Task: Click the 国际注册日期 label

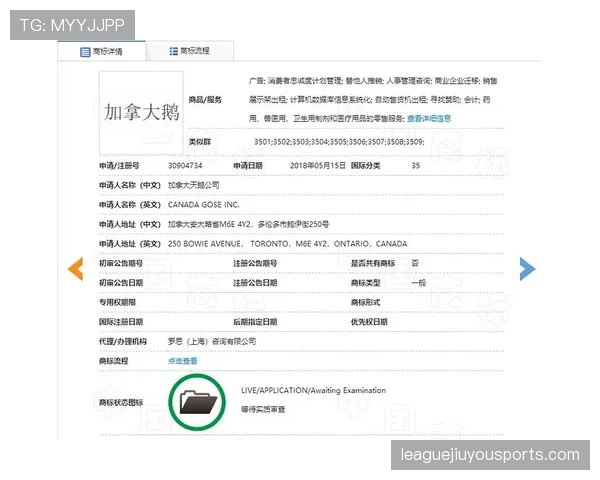Action: 121,322
